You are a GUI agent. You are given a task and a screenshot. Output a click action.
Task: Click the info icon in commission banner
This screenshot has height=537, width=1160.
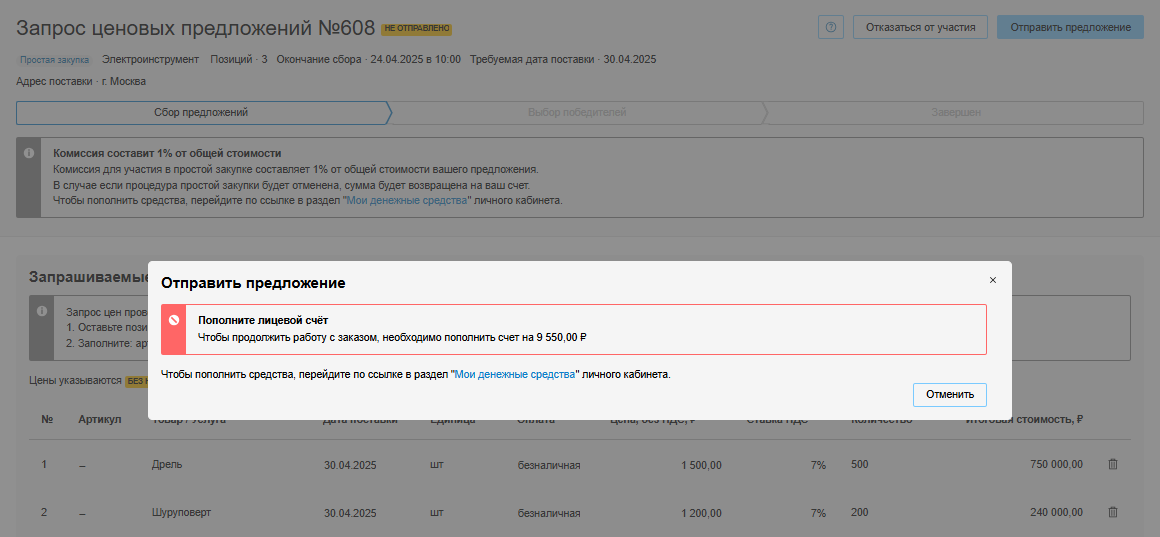coord(28,154)
